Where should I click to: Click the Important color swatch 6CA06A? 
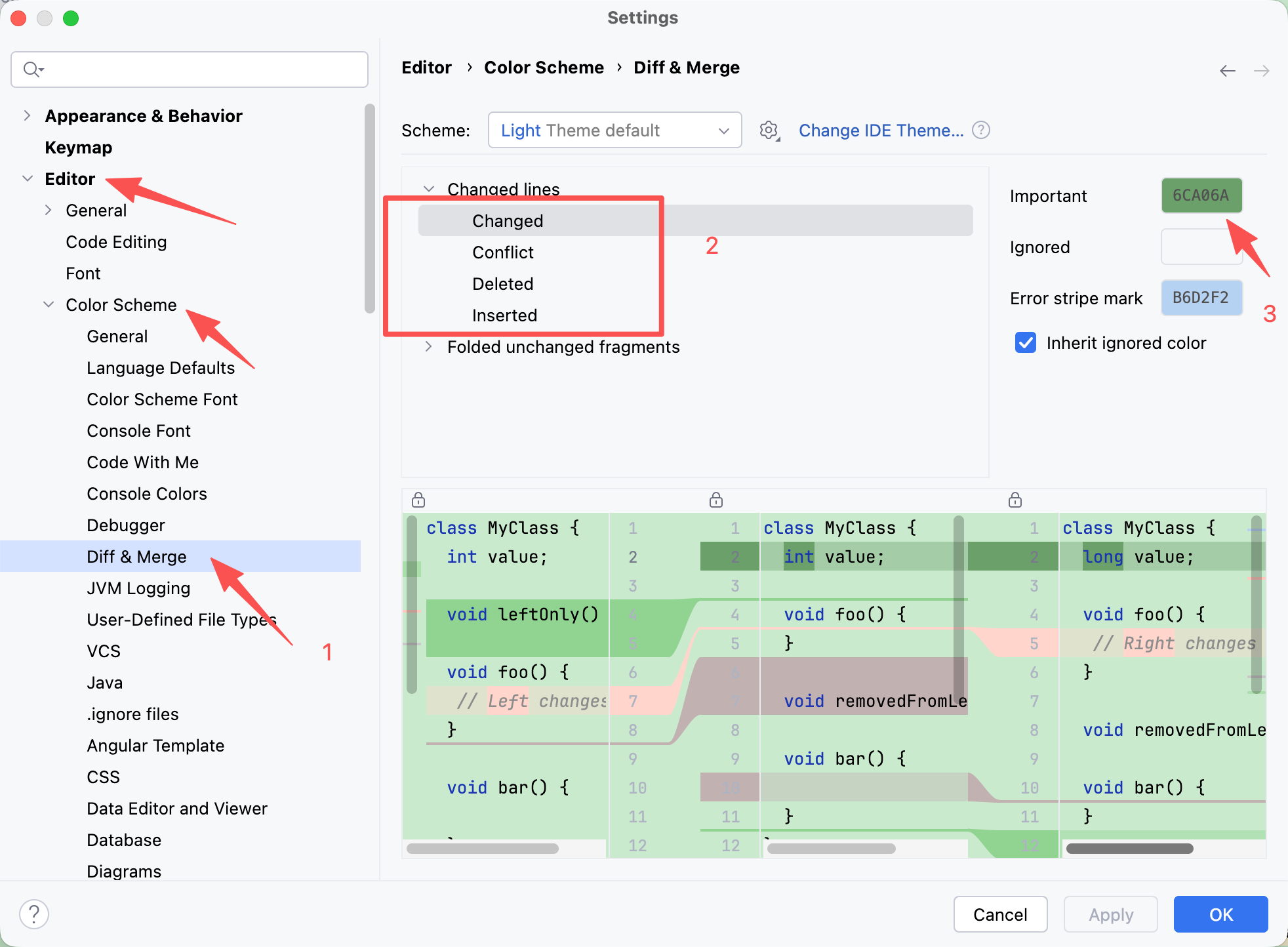(x=1201, y=195)
